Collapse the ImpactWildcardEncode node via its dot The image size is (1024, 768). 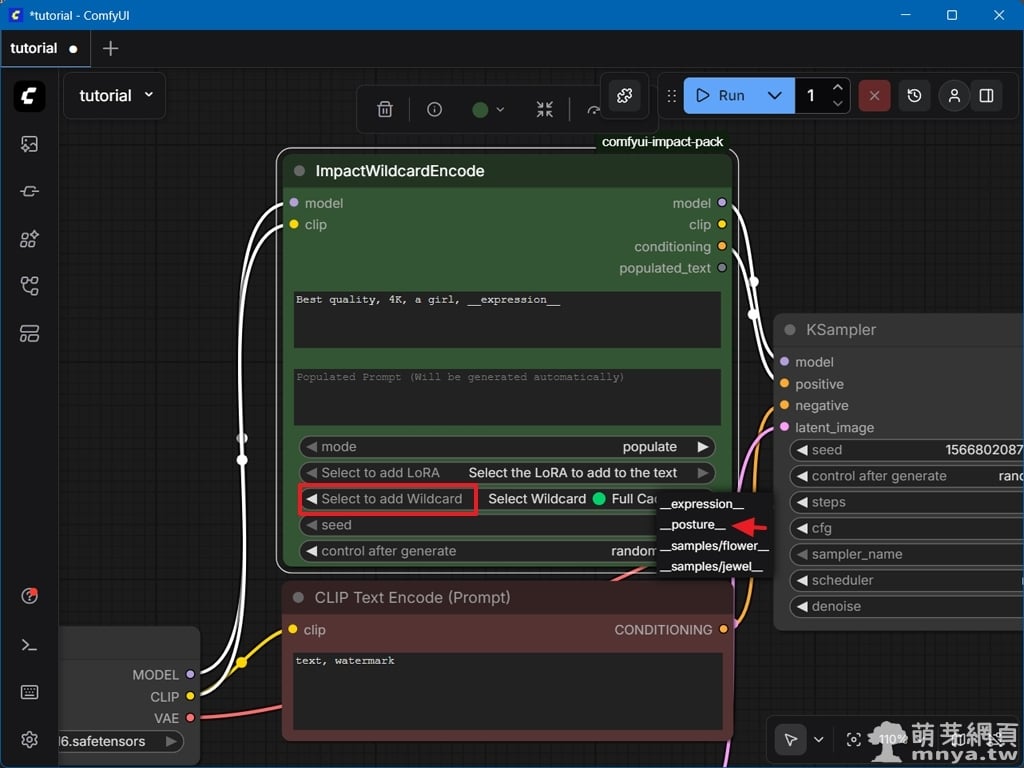(x=299, y=171)
